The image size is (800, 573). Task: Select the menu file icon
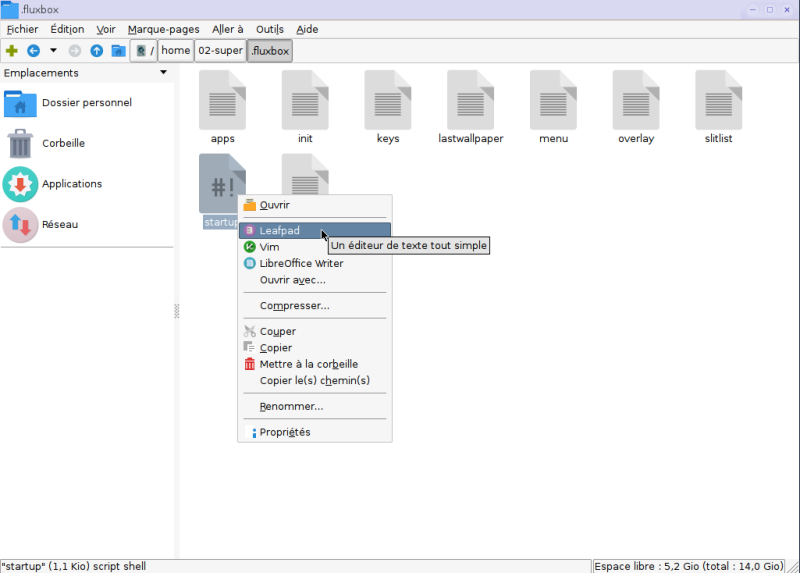(x=553, y=101)
